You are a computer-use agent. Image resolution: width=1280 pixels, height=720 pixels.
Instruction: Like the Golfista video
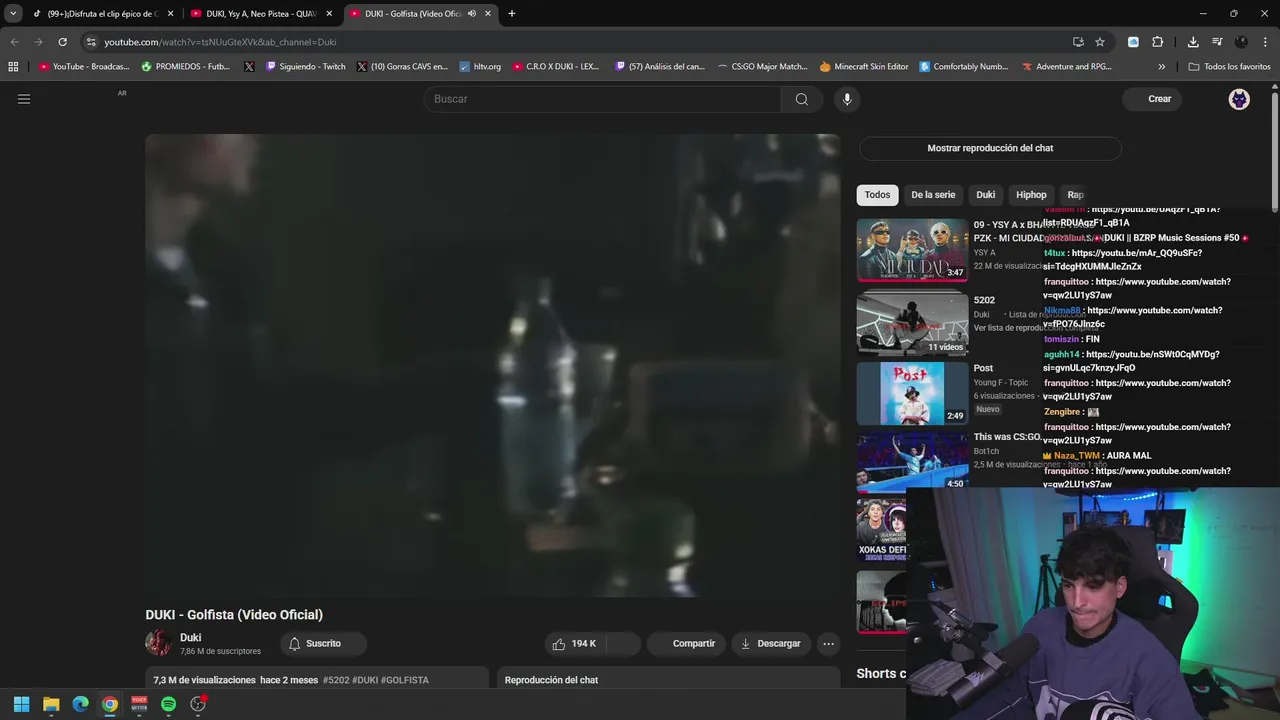(x=575, y=644)
